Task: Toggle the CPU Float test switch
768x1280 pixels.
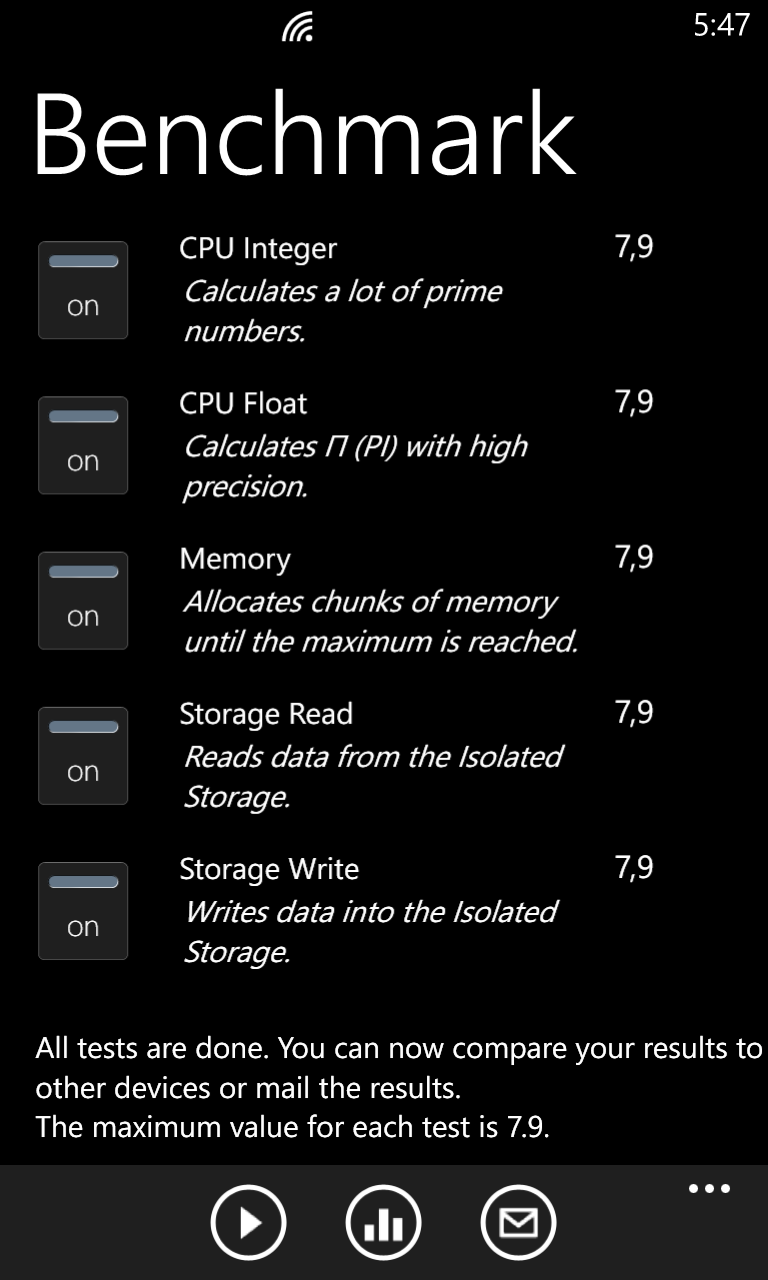Action: 83,445
